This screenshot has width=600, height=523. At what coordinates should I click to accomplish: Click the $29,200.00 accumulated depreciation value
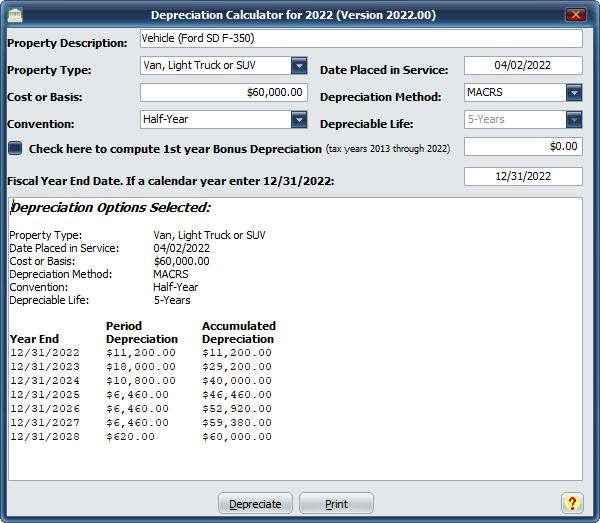coord(237,367)
